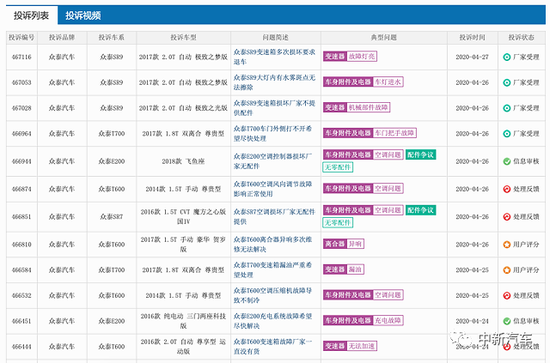This screenshot has width=550, height=363.
Task: Click the 无零配件 tag in row 466851
Action: 337,223
